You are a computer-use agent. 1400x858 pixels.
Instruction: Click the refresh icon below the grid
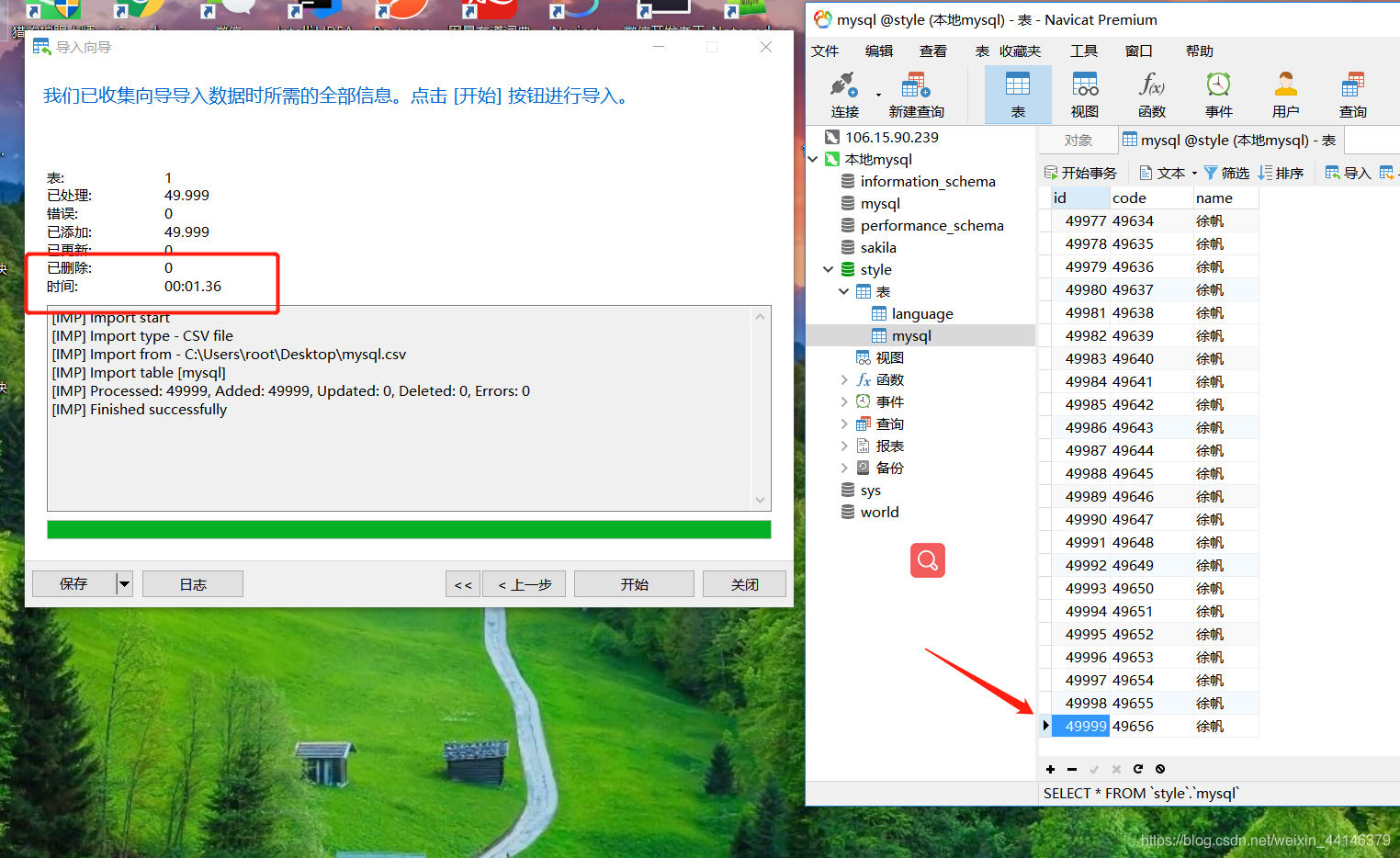1138,769
